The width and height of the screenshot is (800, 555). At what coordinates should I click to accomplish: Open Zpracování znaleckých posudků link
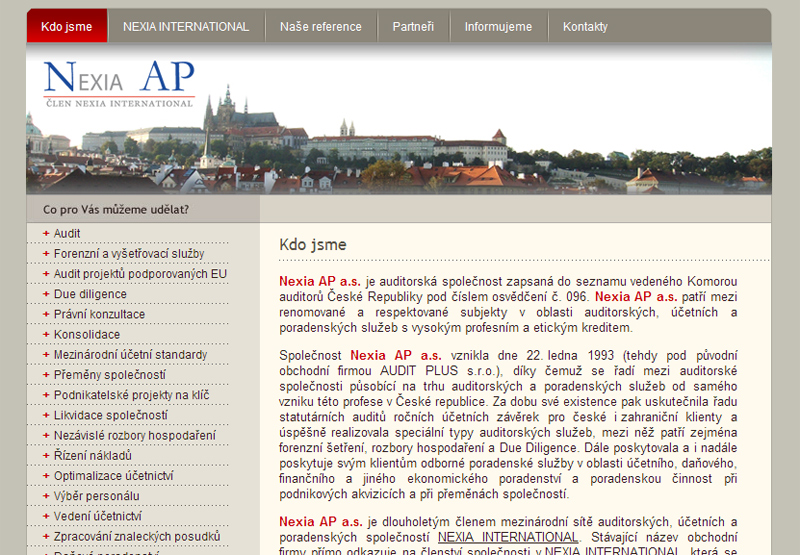(x=137, y=537)
